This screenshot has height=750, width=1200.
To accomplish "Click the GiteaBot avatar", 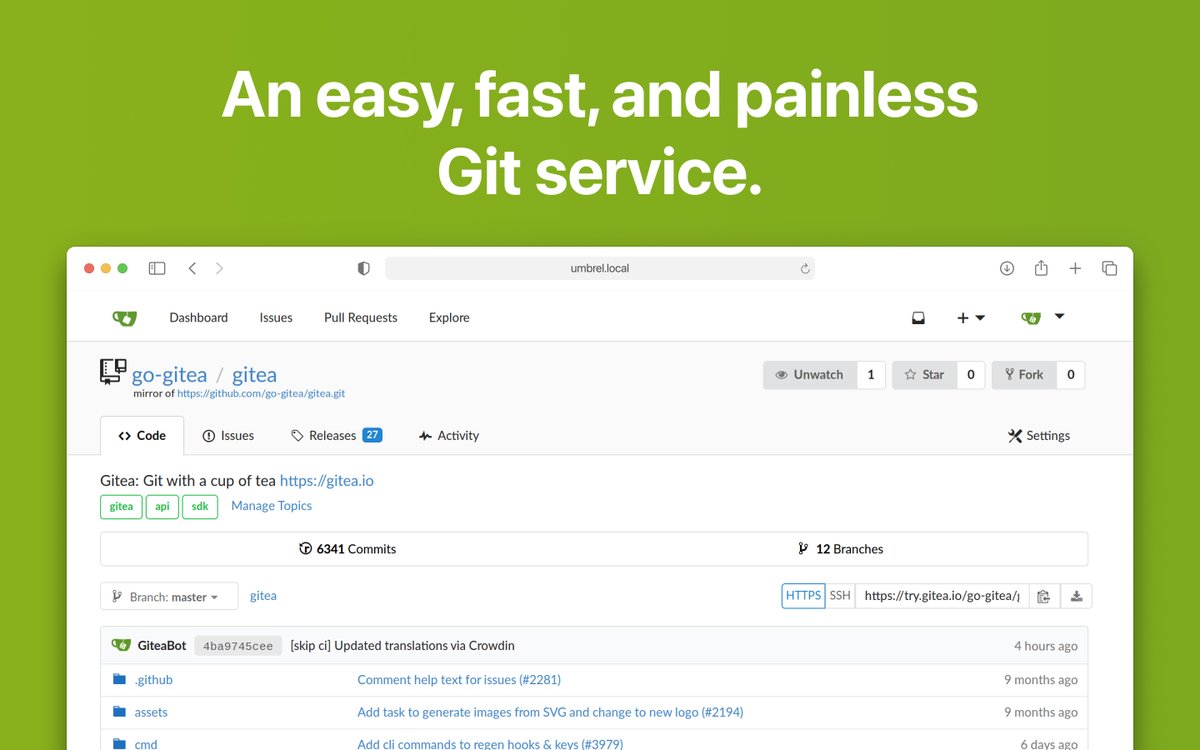I will click(121, 645).
